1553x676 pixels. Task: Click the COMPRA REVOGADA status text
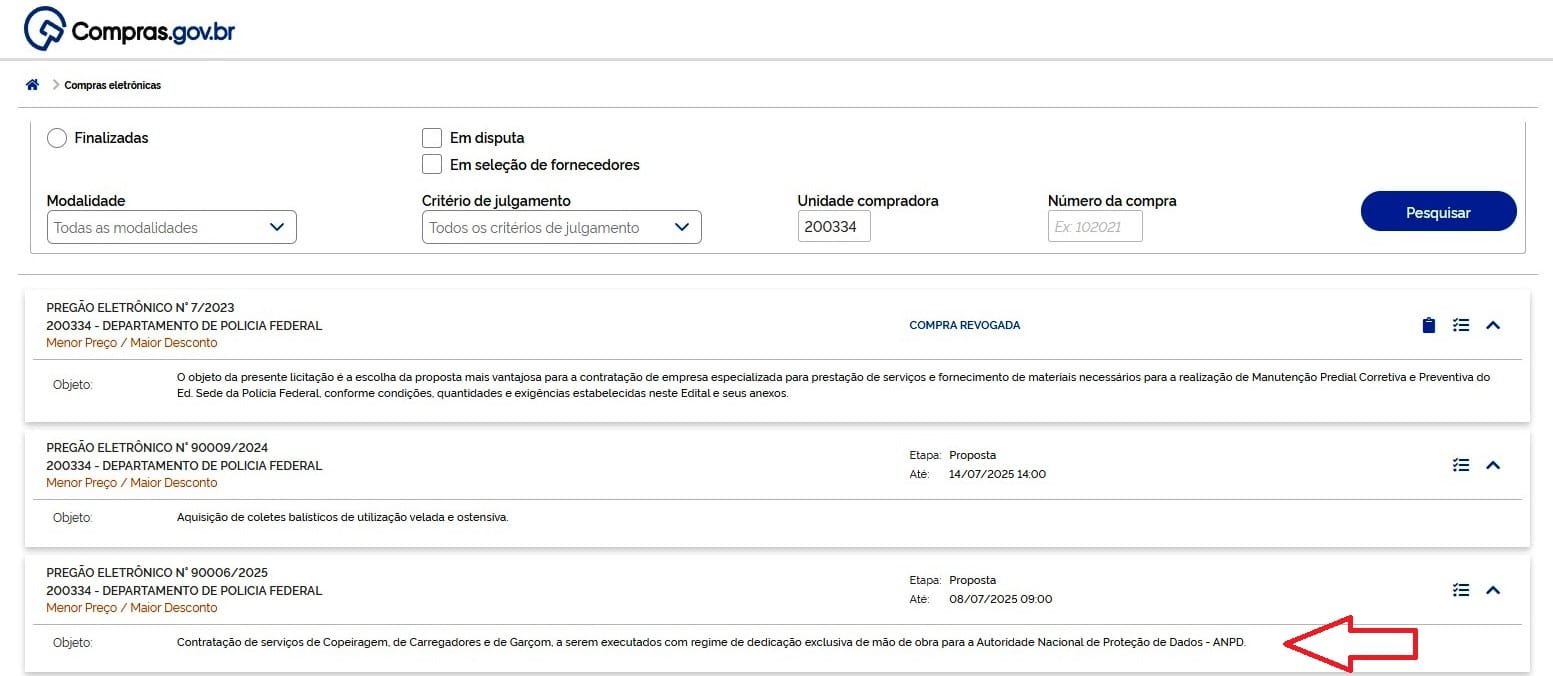click(x=965, y=325)
